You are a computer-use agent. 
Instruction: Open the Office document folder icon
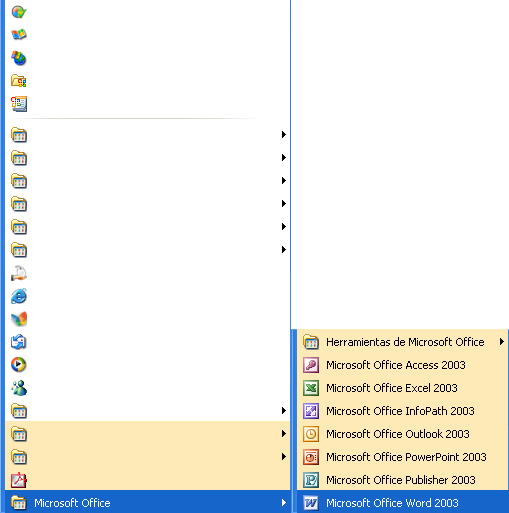(19, 81)
